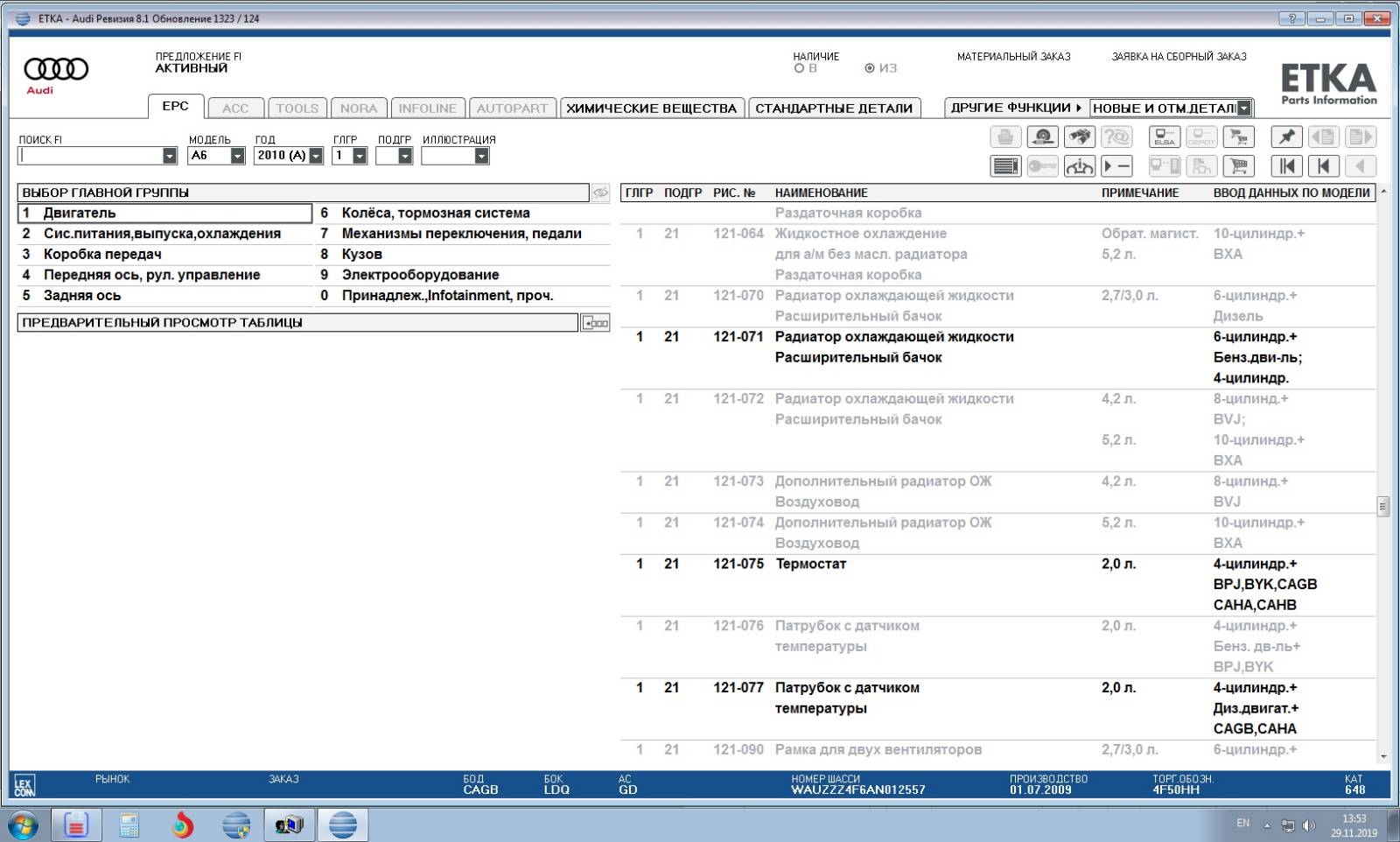Expand the НОВЫЕ И ОТМ.ДЕТАЛИ dropdown arrow
This screenshot has width=1400, height=842.
click(1244, 109)
